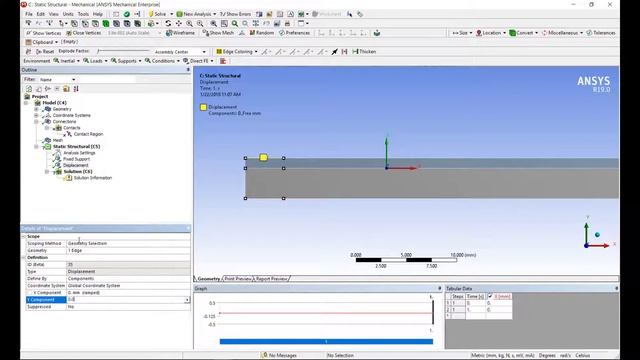Expand the Coordinate Systems node
This screenshot has height=360, width=640.
point(36,116)
